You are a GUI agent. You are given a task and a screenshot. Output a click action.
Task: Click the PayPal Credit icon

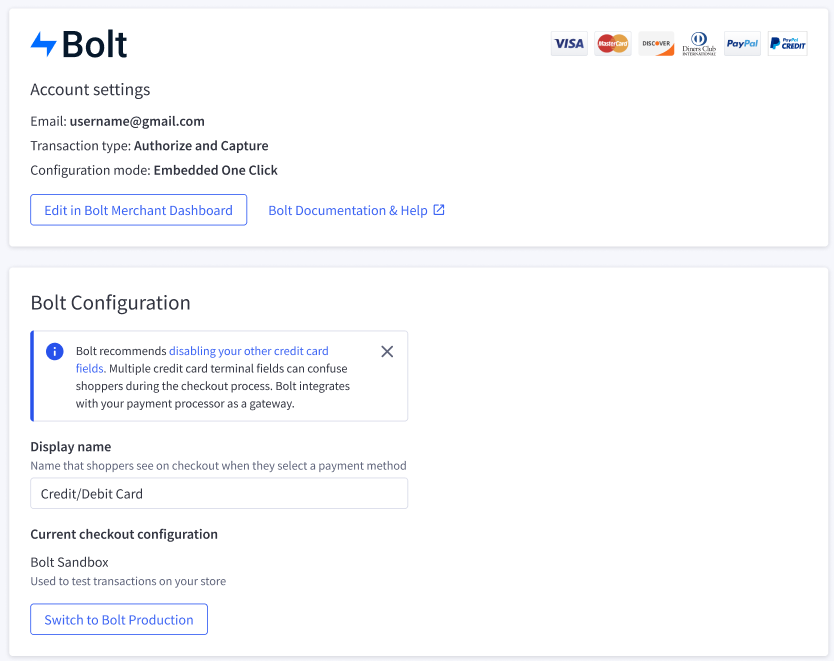(788, 44)
